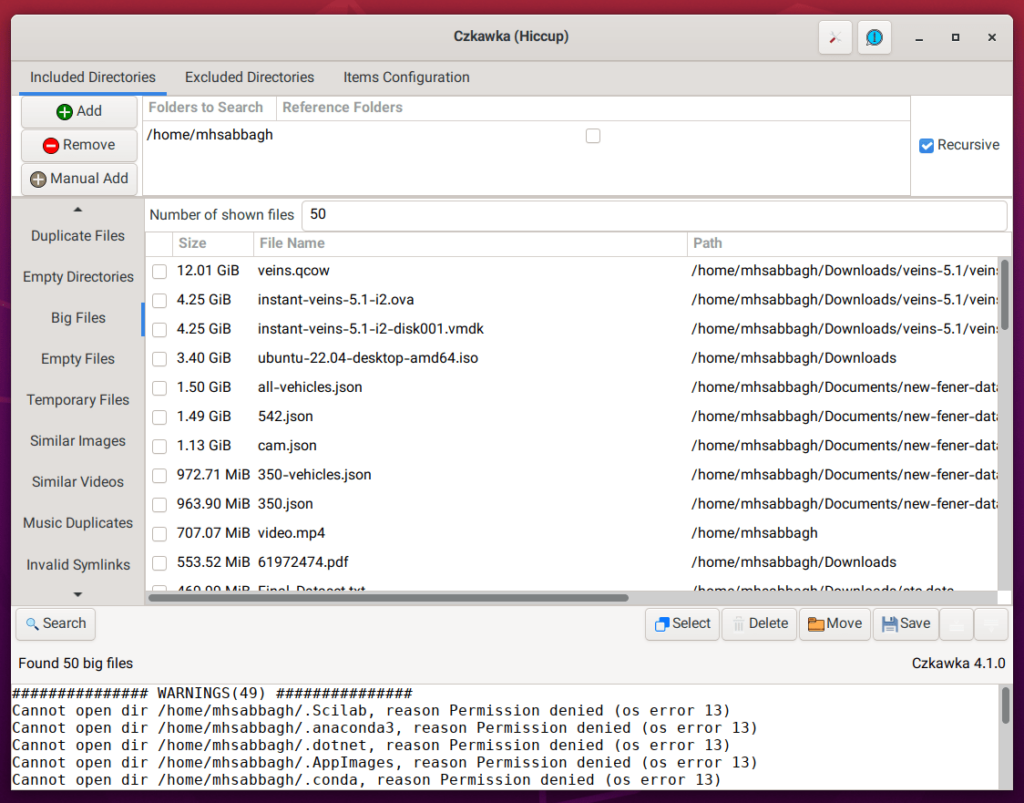Switch to the Excluded Directories tab
Viewport: 1024px width, 803px height.
(249, 77)
